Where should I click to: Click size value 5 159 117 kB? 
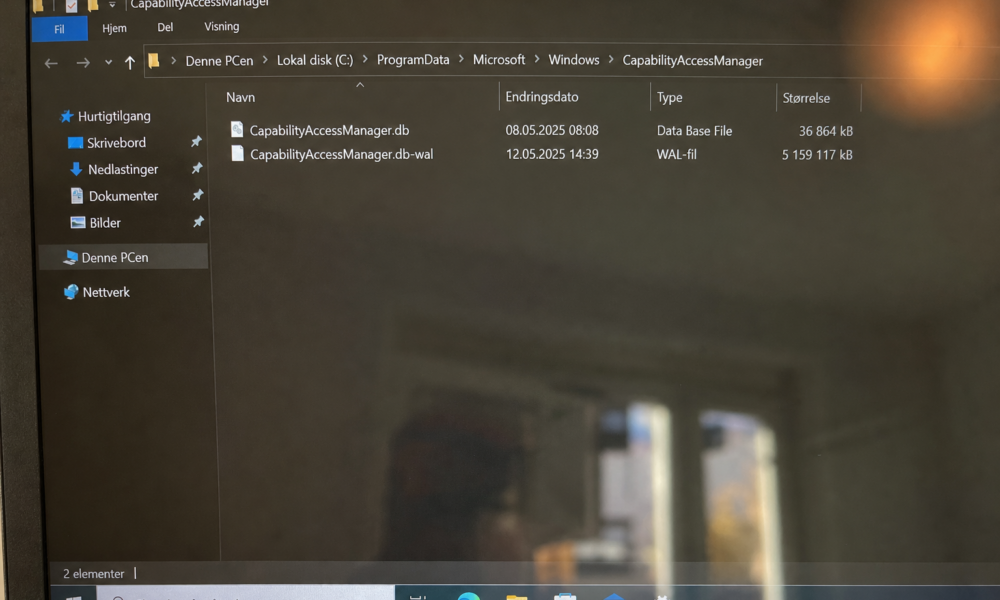coord(818,155)
